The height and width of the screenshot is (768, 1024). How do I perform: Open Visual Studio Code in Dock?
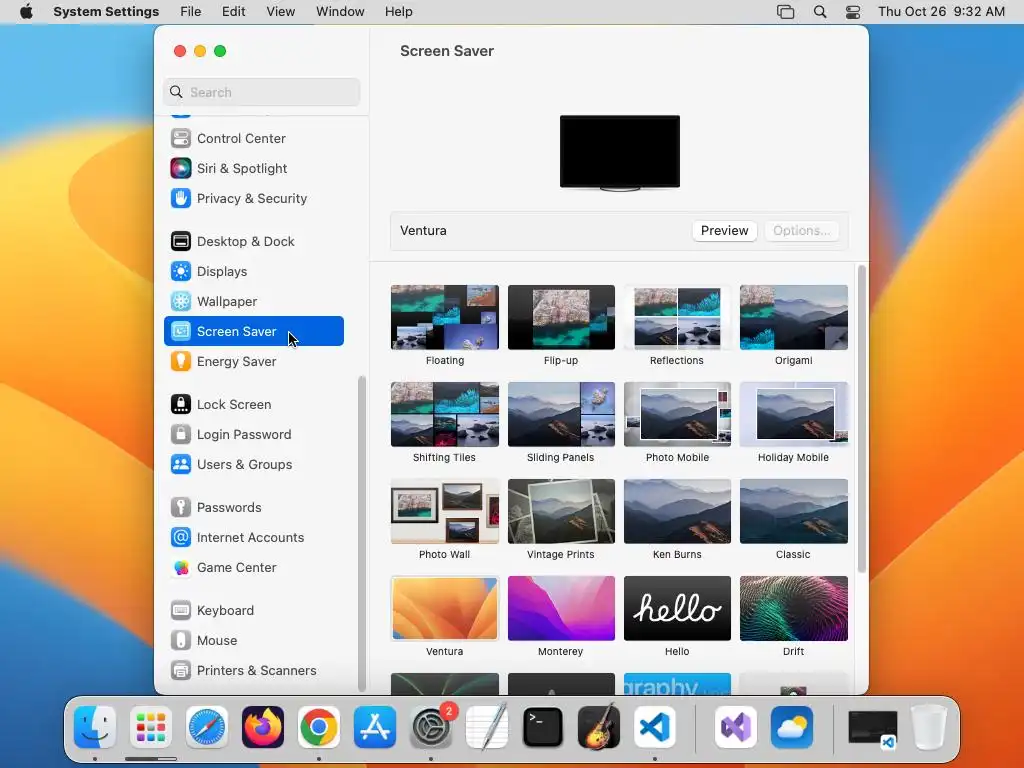[x=655, y=728]
